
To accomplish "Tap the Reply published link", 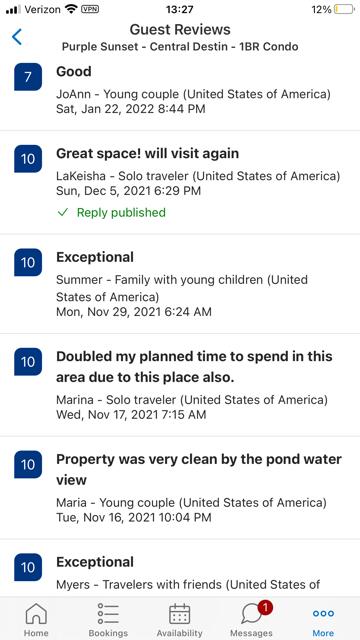I will point(121,213).
